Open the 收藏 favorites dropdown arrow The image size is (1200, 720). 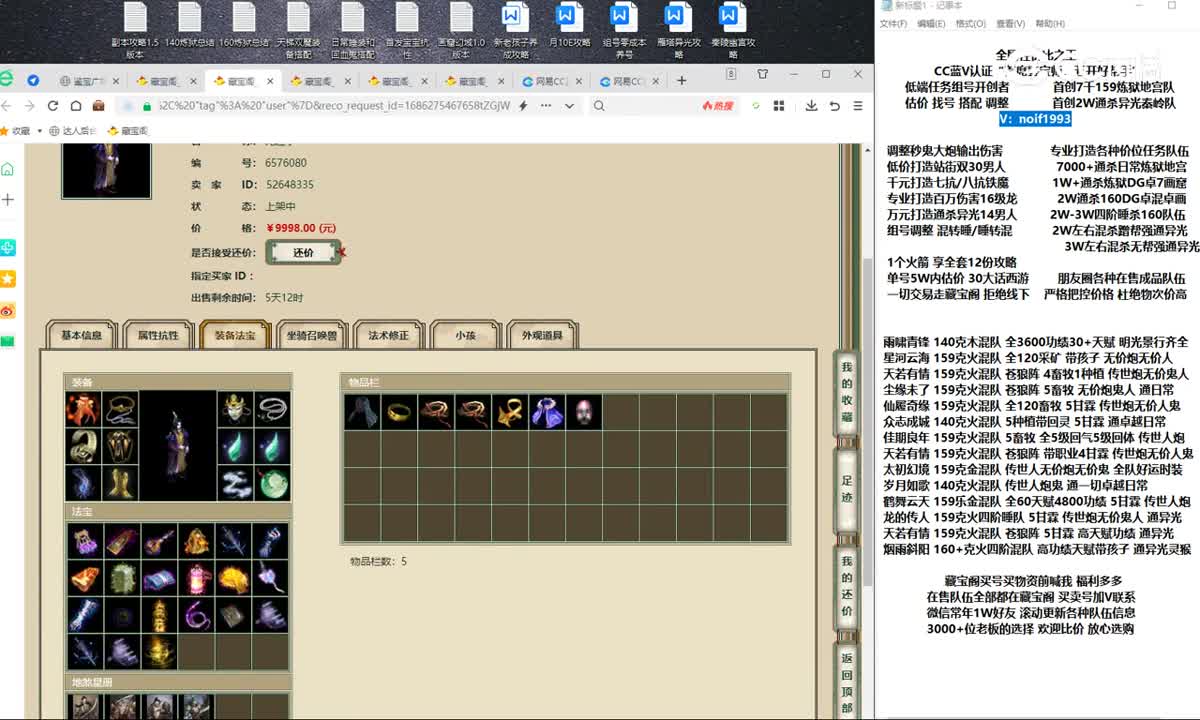click(x=40, y=131)
